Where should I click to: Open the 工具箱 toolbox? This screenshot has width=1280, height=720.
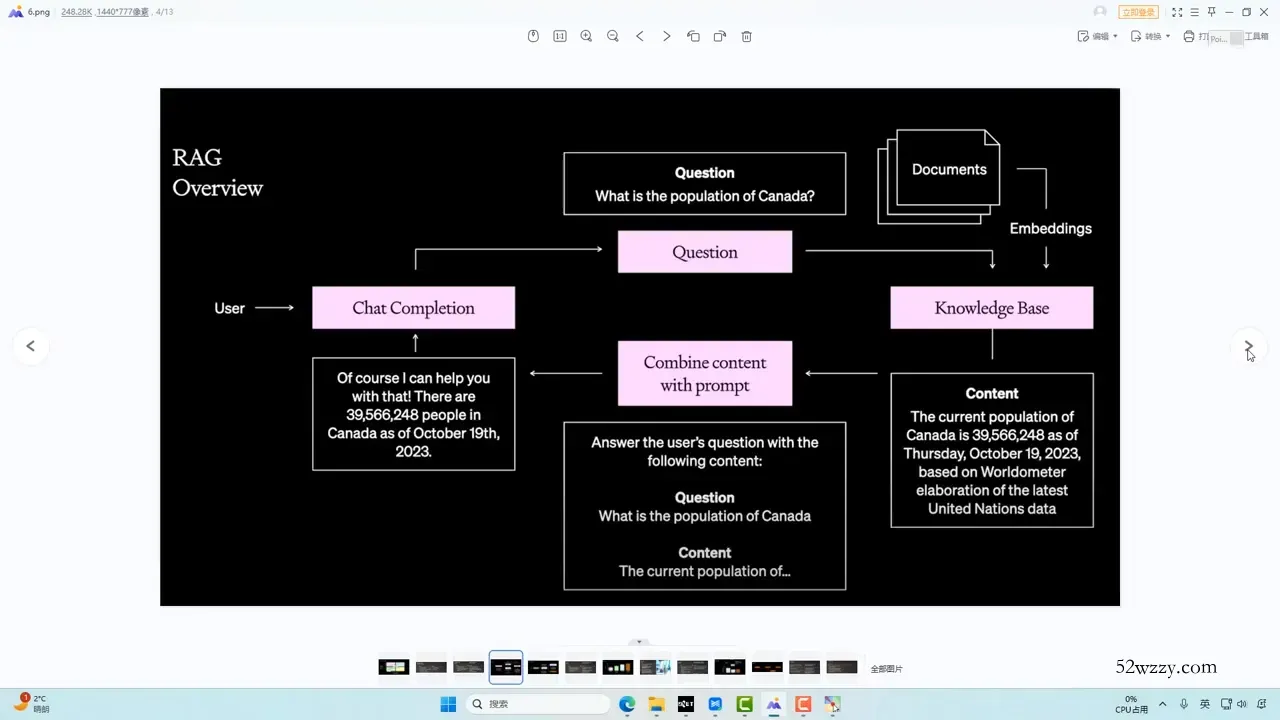point(1255,36)
